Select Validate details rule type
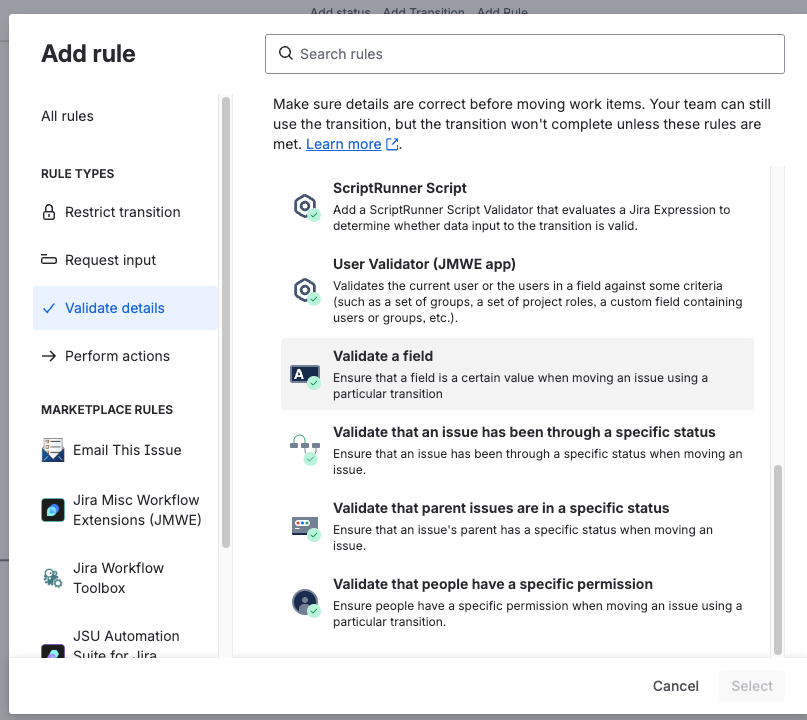This screenshot has height=720, width=807. [126, 308]
